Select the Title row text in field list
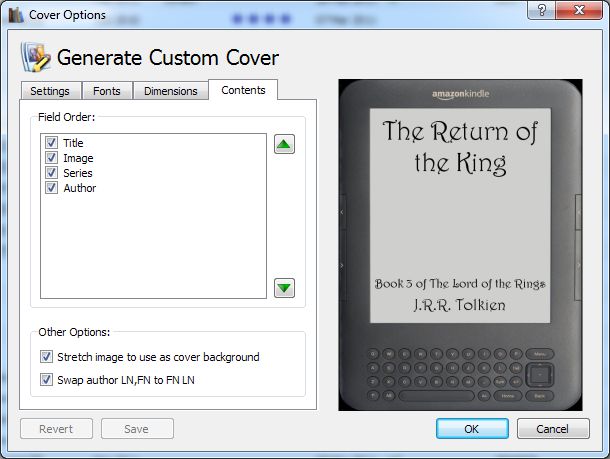The height and width of the screenshot is (459, 610). click(x=73, y=143)
